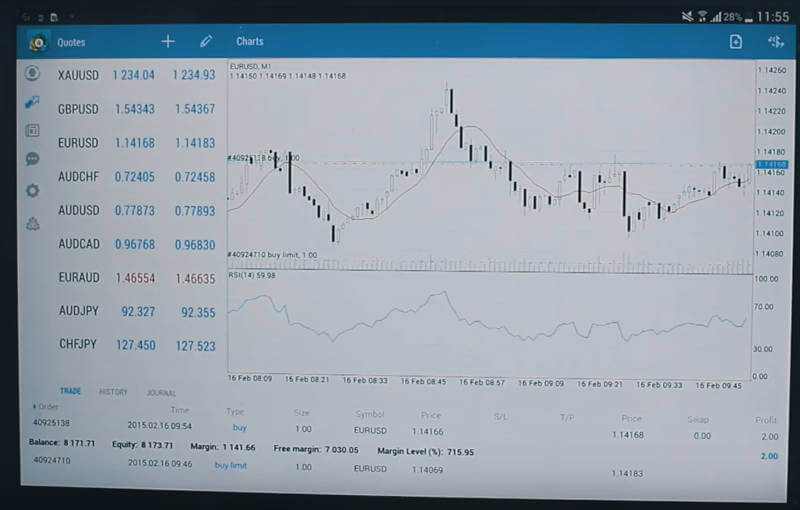Tap the bottom sidebar icon below the gear
The image size is (800, 510).
[x=33, y=223]
